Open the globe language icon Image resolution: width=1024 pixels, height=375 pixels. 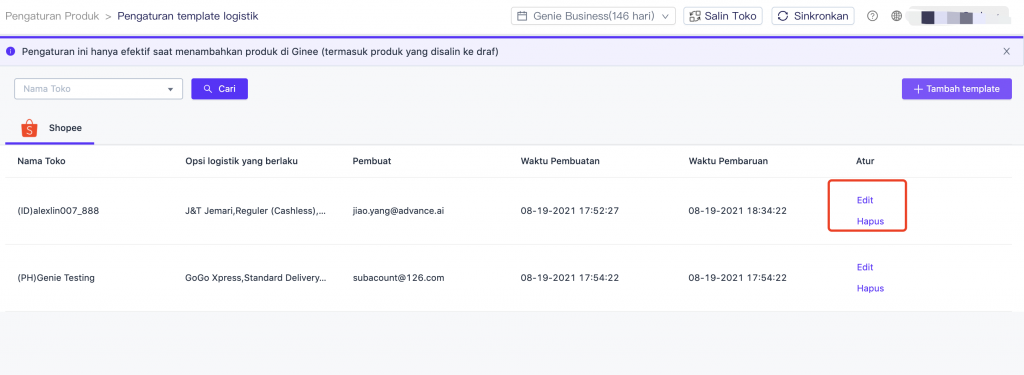click(x=897, y=16)
